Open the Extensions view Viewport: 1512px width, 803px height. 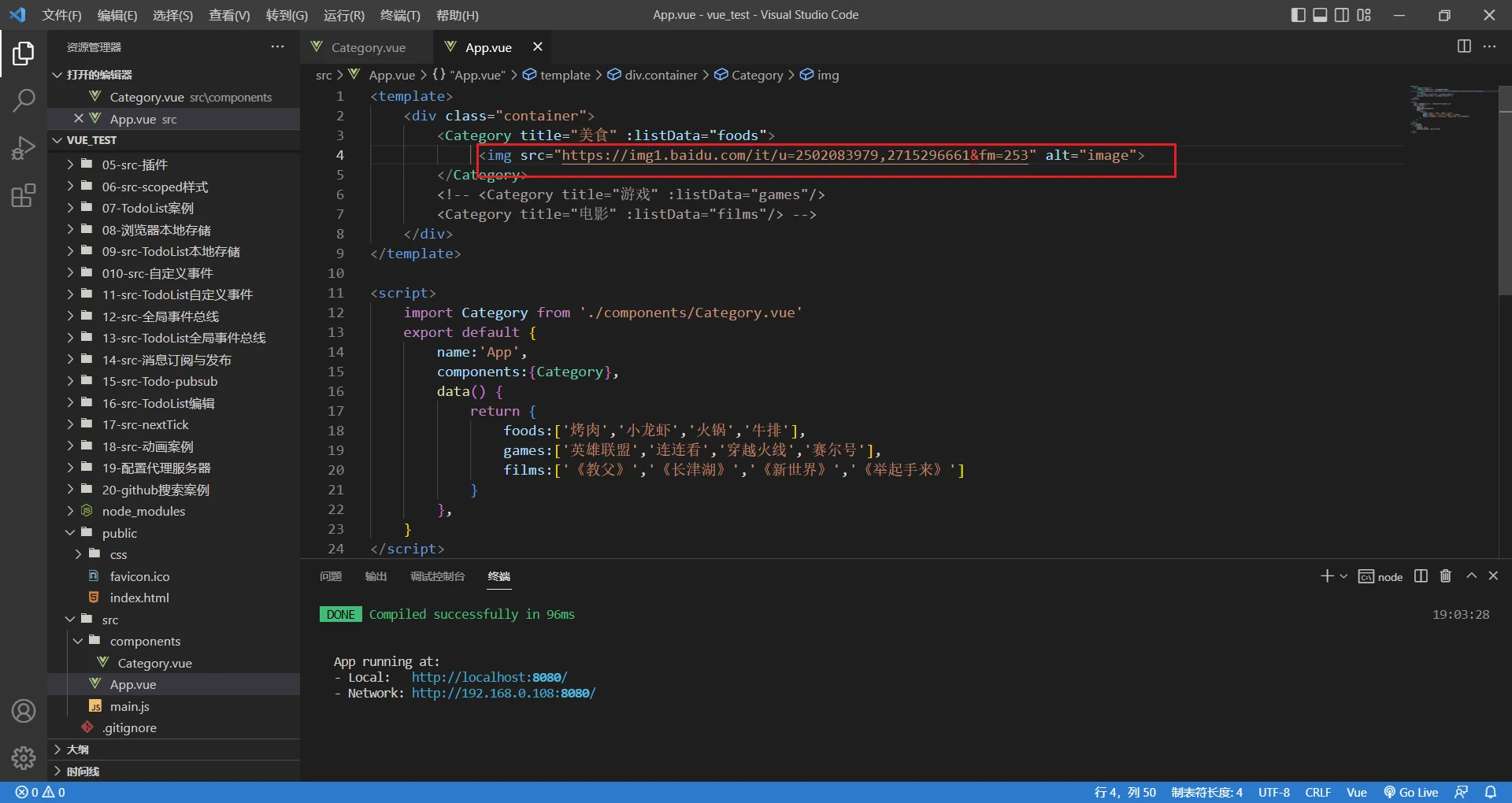[24, 195]
